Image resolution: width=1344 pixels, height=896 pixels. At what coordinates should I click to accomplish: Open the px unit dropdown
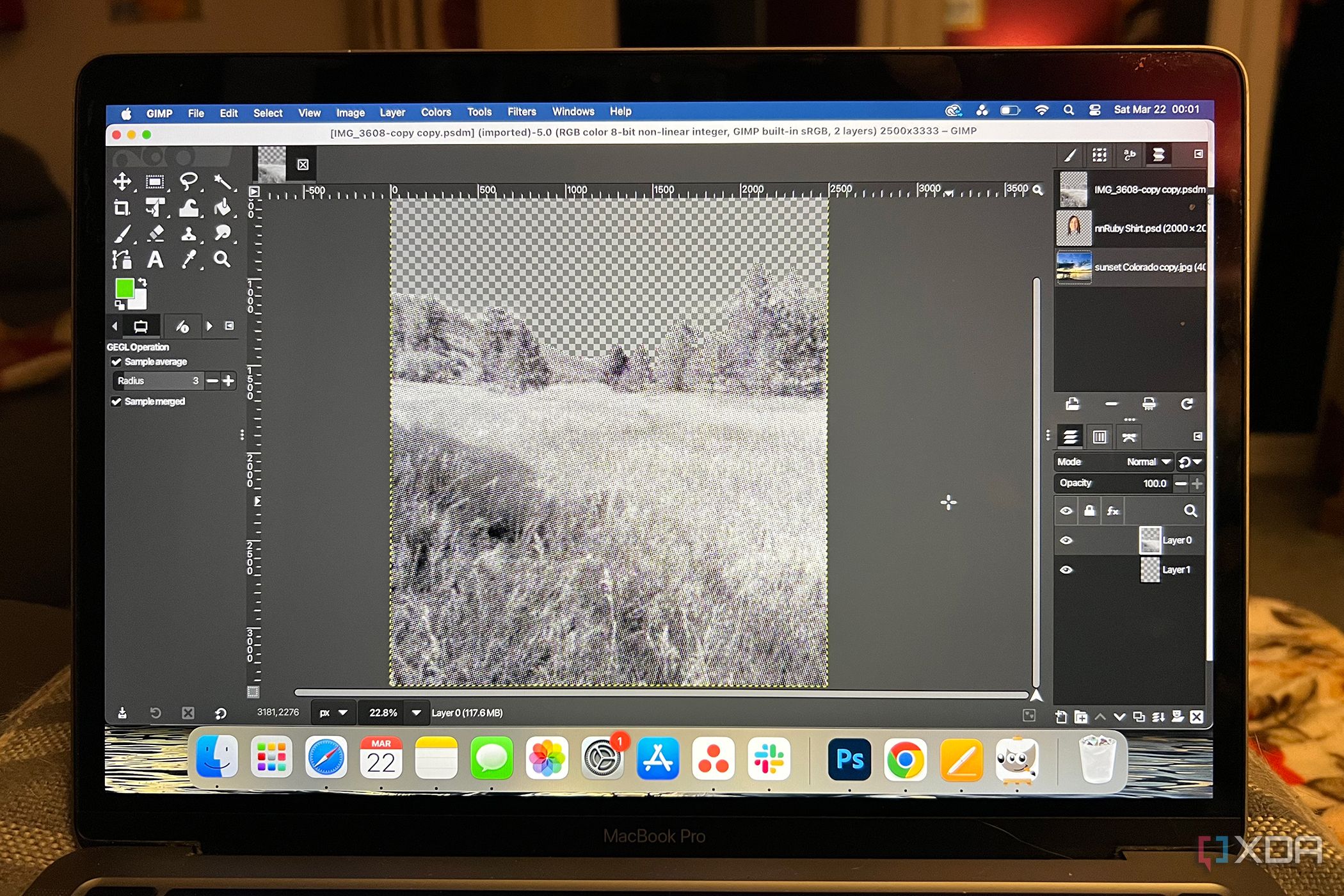point(332,713)
